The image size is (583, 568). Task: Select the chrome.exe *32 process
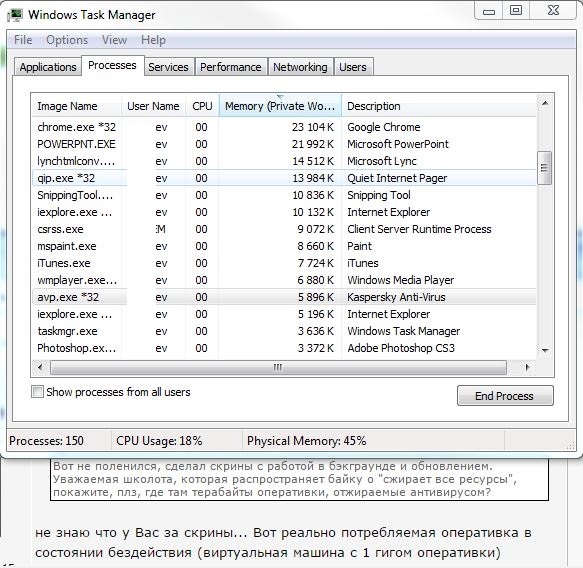click(284, 127)
